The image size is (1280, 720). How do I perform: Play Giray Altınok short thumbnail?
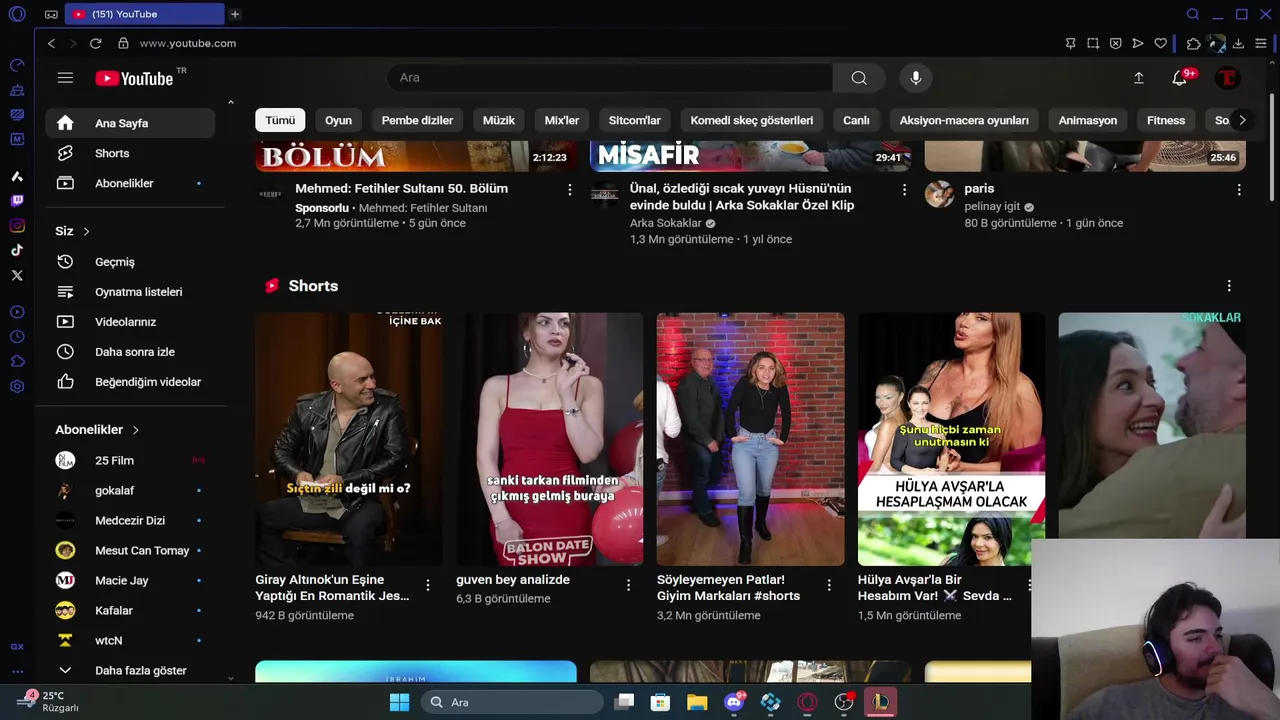point(349,439)
